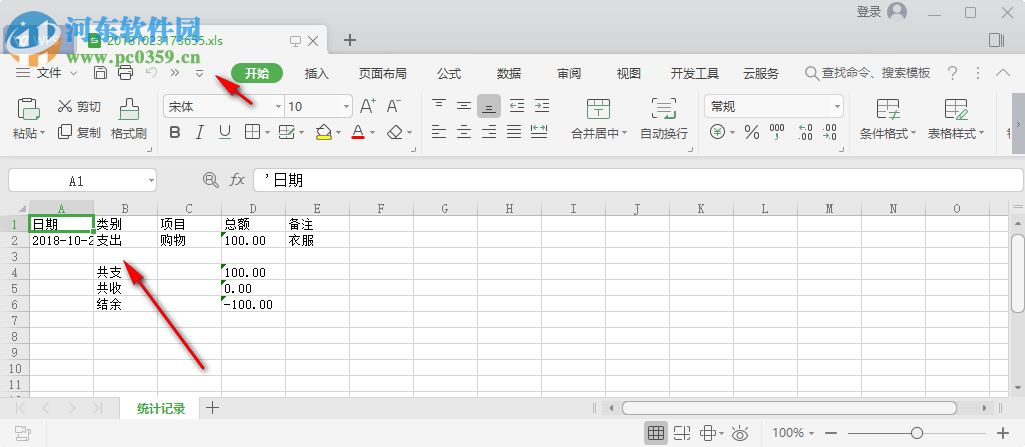The height and width of the screenshot is (447, 1025).
Task: Open Table Style (表格样式) menu
Action: [956, 119]
